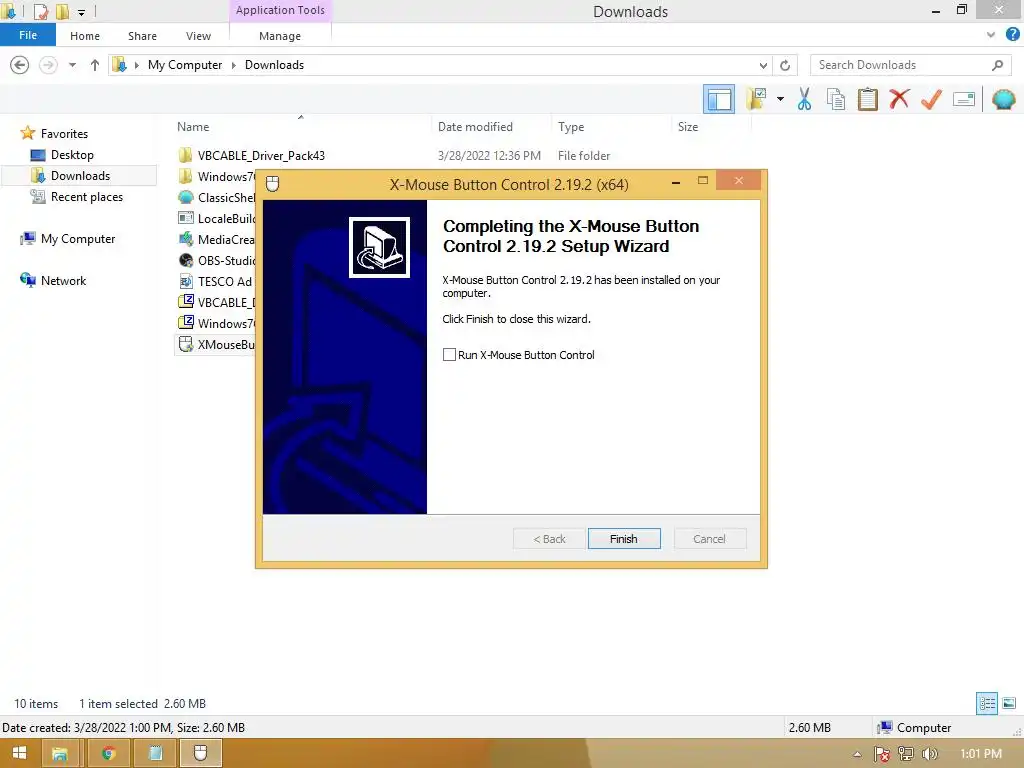The height and width of the screenshot is (768, 1024).
Task: Sort by Name column header
Action: click(193, 127)
